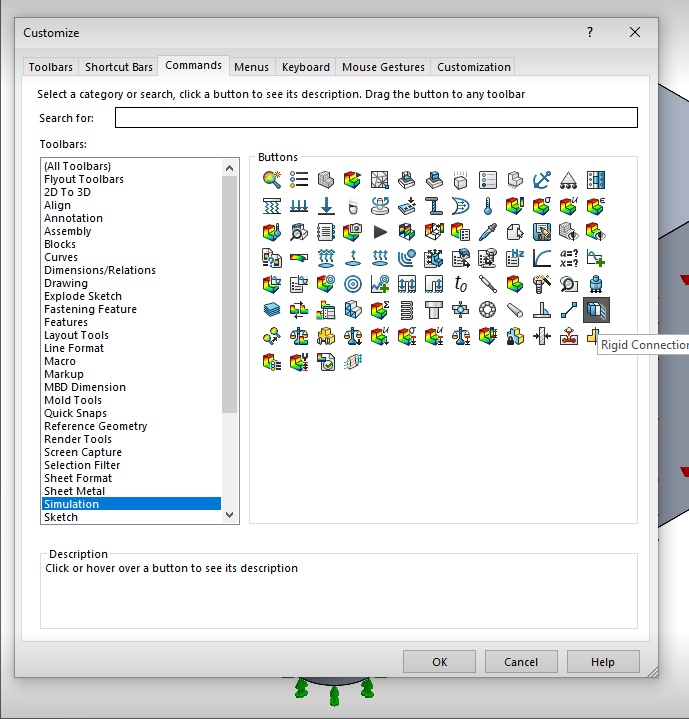Click the Create Mesh gray meshed-block icon
This screenshot has height=719, width=689.
point(326,180)
